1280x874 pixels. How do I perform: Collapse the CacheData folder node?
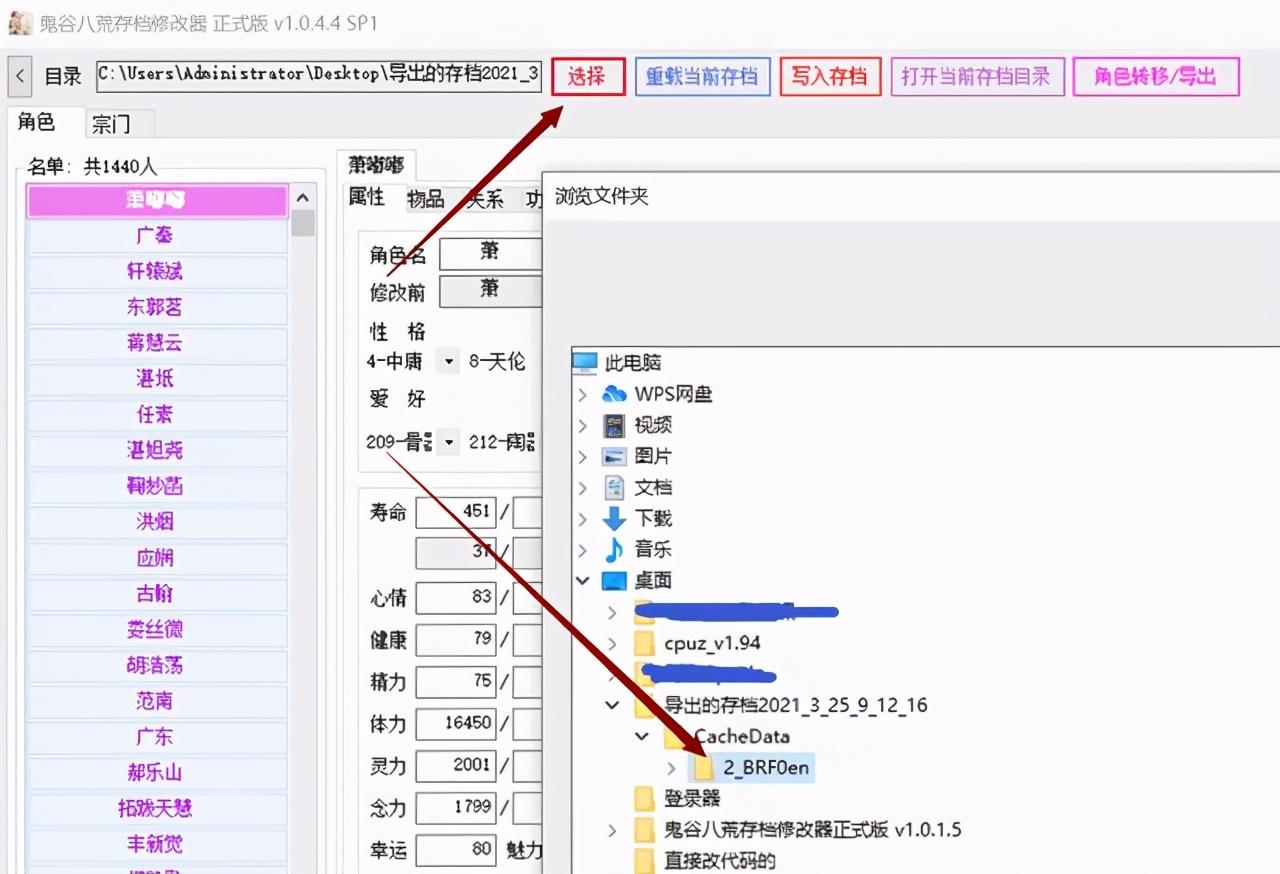643,736
